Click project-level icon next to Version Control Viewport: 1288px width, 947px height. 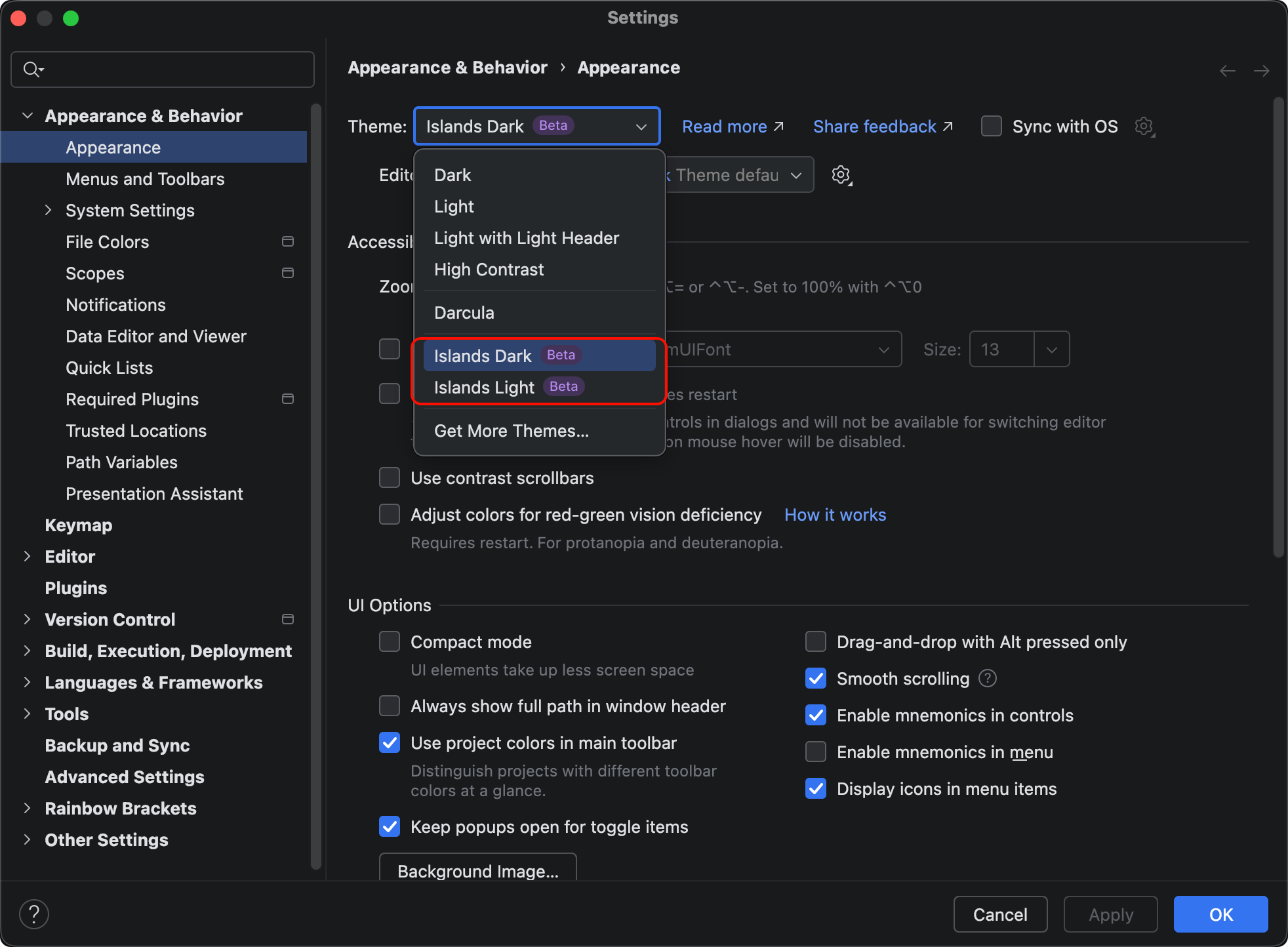(x=287, y=619)
